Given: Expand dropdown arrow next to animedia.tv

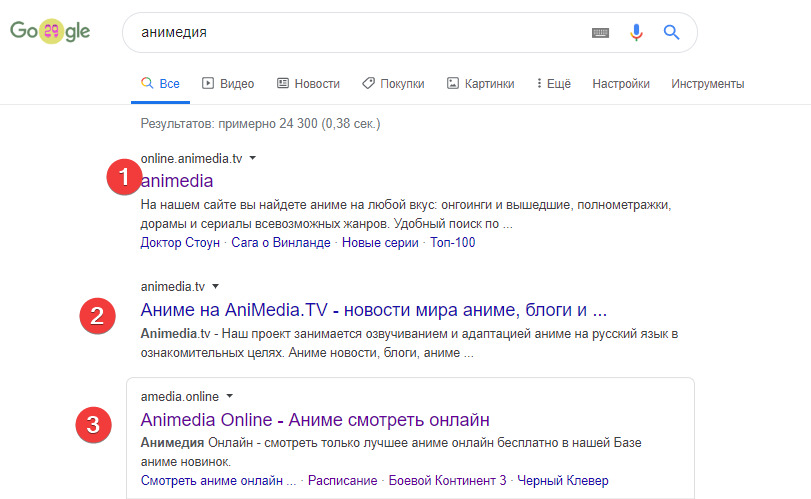Looking at the screenshot, I should coord(215,286).
